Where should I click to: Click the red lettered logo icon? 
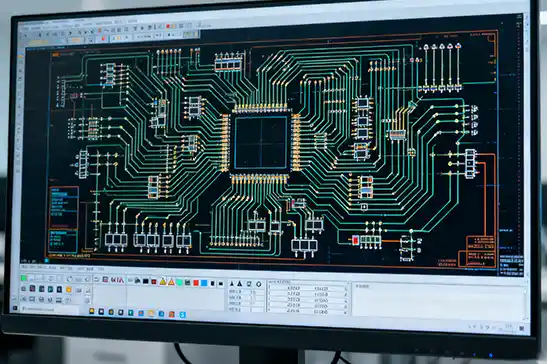coord(117,280)
